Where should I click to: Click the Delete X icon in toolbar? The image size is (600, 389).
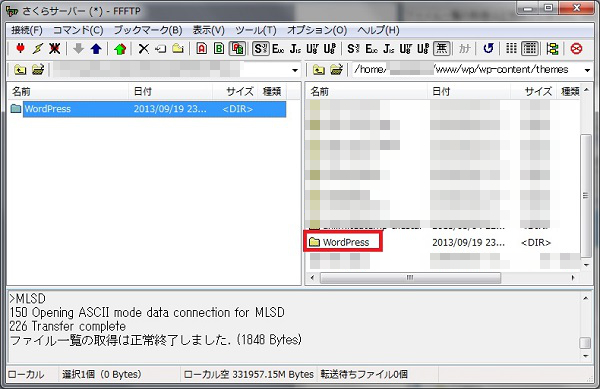tap(144, 49)
